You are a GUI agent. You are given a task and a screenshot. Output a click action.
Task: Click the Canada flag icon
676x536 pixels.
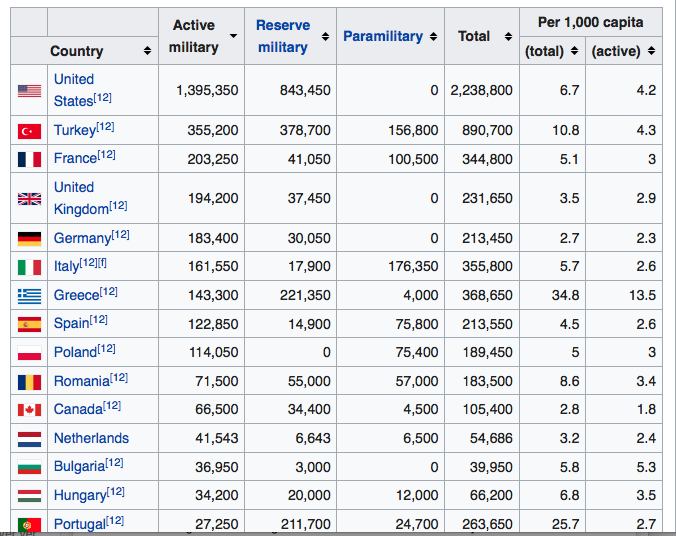click(x=29, y=410)
